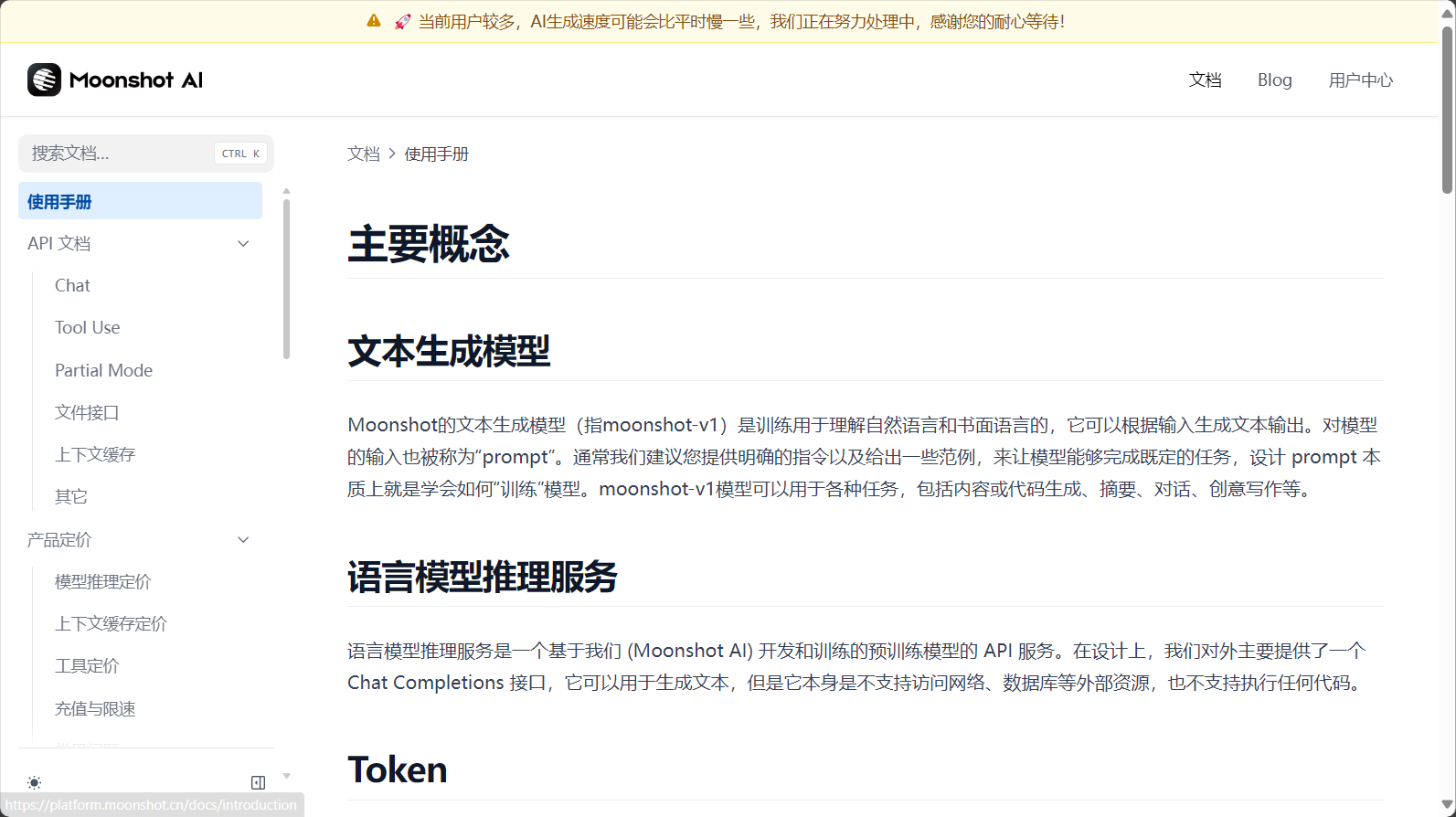Click the 语言模型推理服务 heading

click(483, 577)
